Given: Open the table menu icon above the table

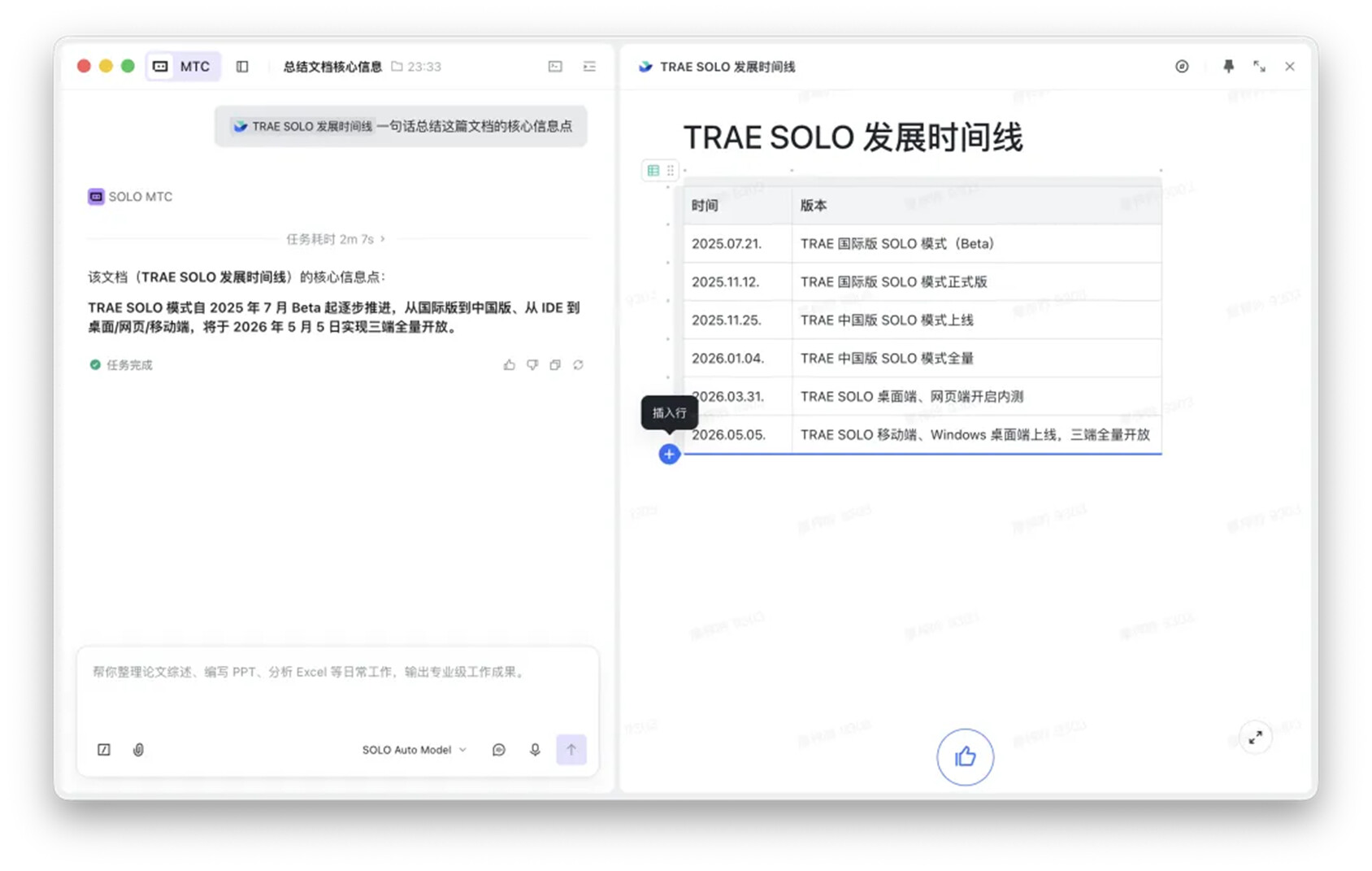Looking at the screenshot, I should [653, 170].
